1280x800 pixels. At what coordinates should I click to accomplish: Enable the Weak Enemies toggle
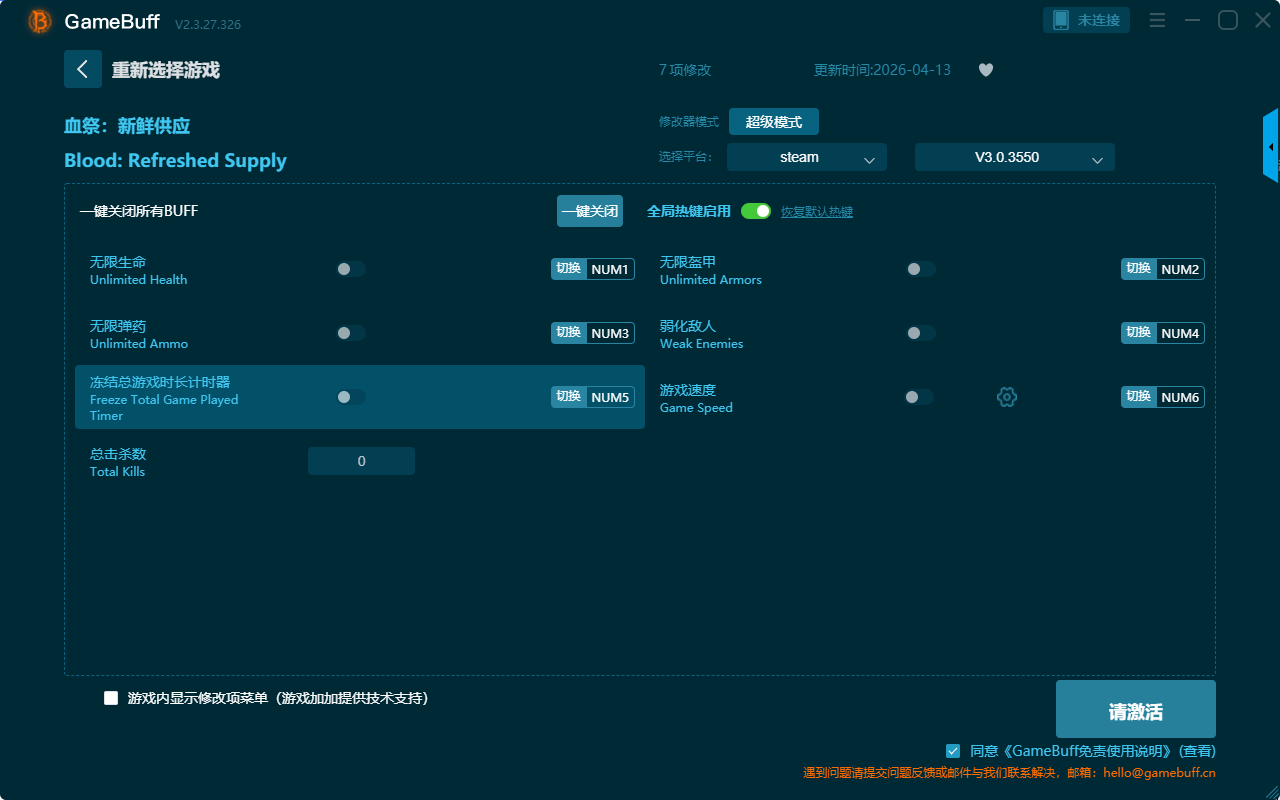click(920, 333)
